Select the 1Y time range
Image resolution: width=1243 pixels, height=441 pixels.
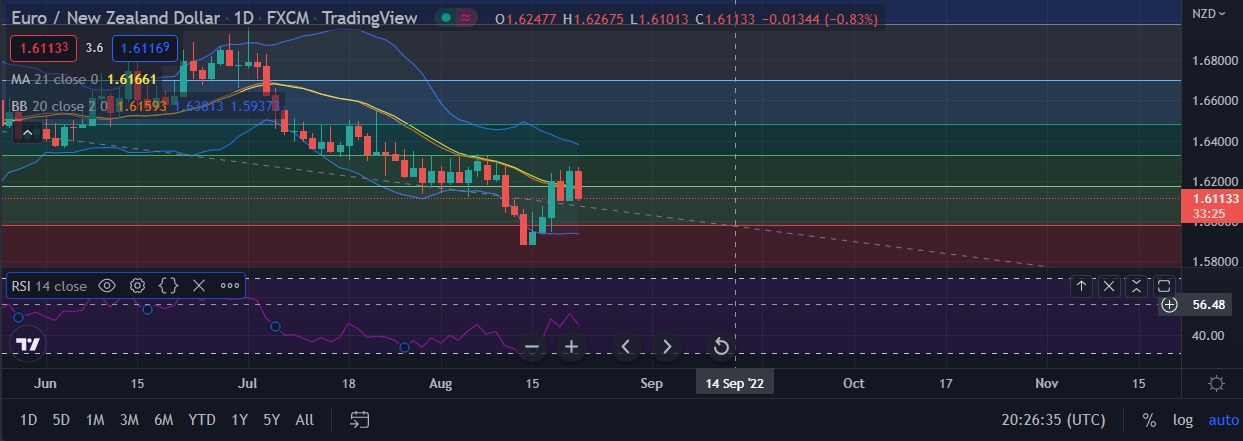[239, 420]
